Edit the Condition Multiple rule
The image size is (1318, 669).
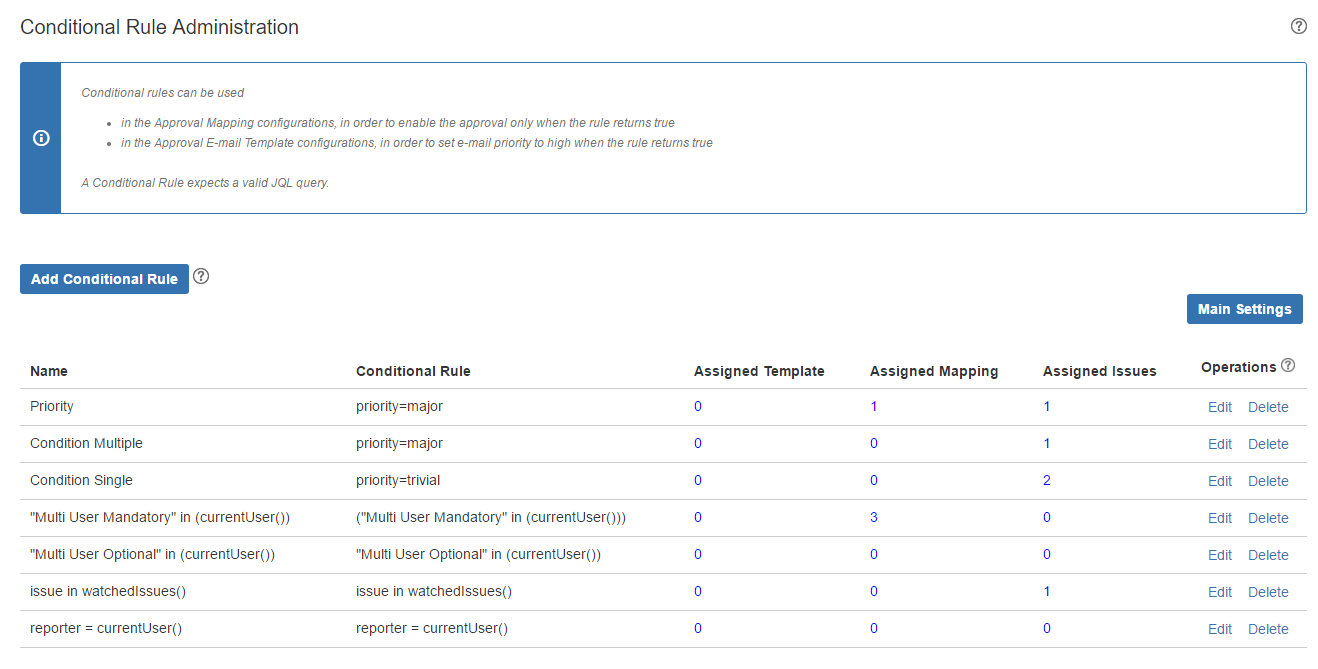1219,444
